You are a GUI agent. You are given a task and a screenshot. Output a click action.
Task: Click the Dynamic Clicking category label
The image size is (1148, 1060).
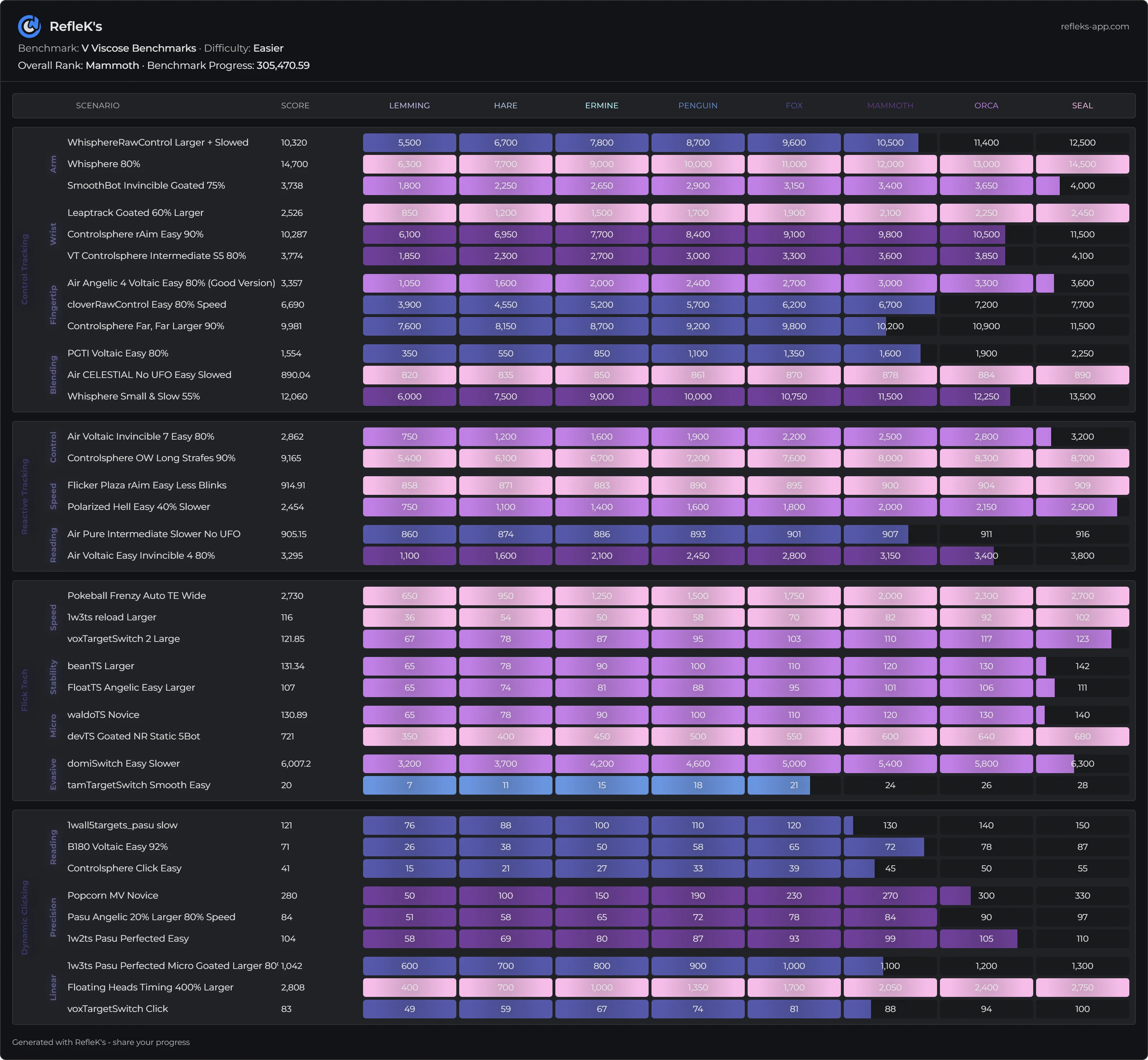point(25,917)
